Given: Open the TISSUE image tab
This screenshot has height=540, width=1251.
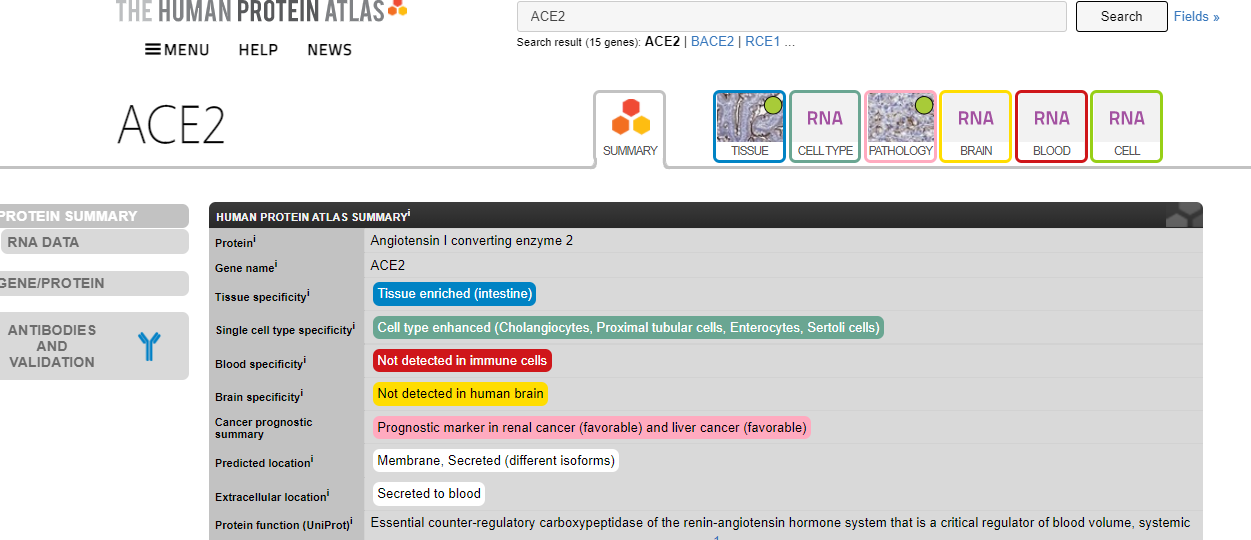Looking at the screenshot, I should click(750, 126).
